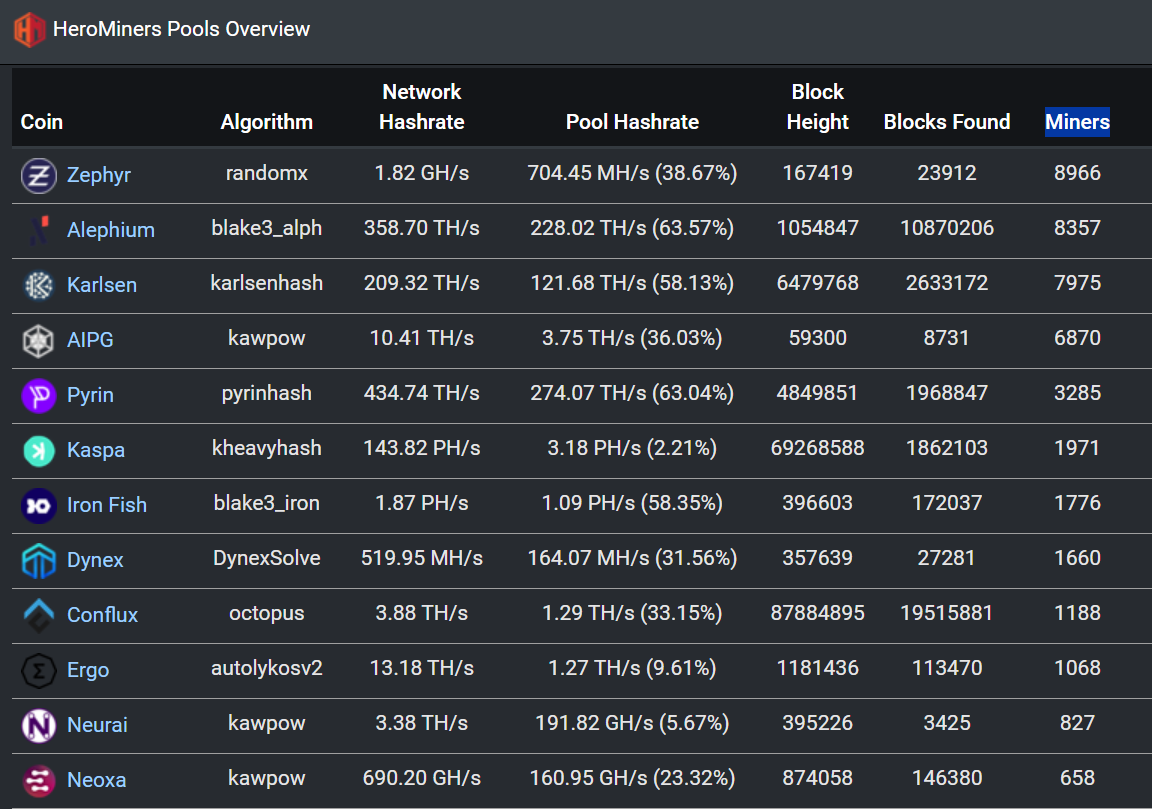Click the Conflux coin icon
Image resolution: width=1152 pixels, height=809 pixels.
(39, 615)
